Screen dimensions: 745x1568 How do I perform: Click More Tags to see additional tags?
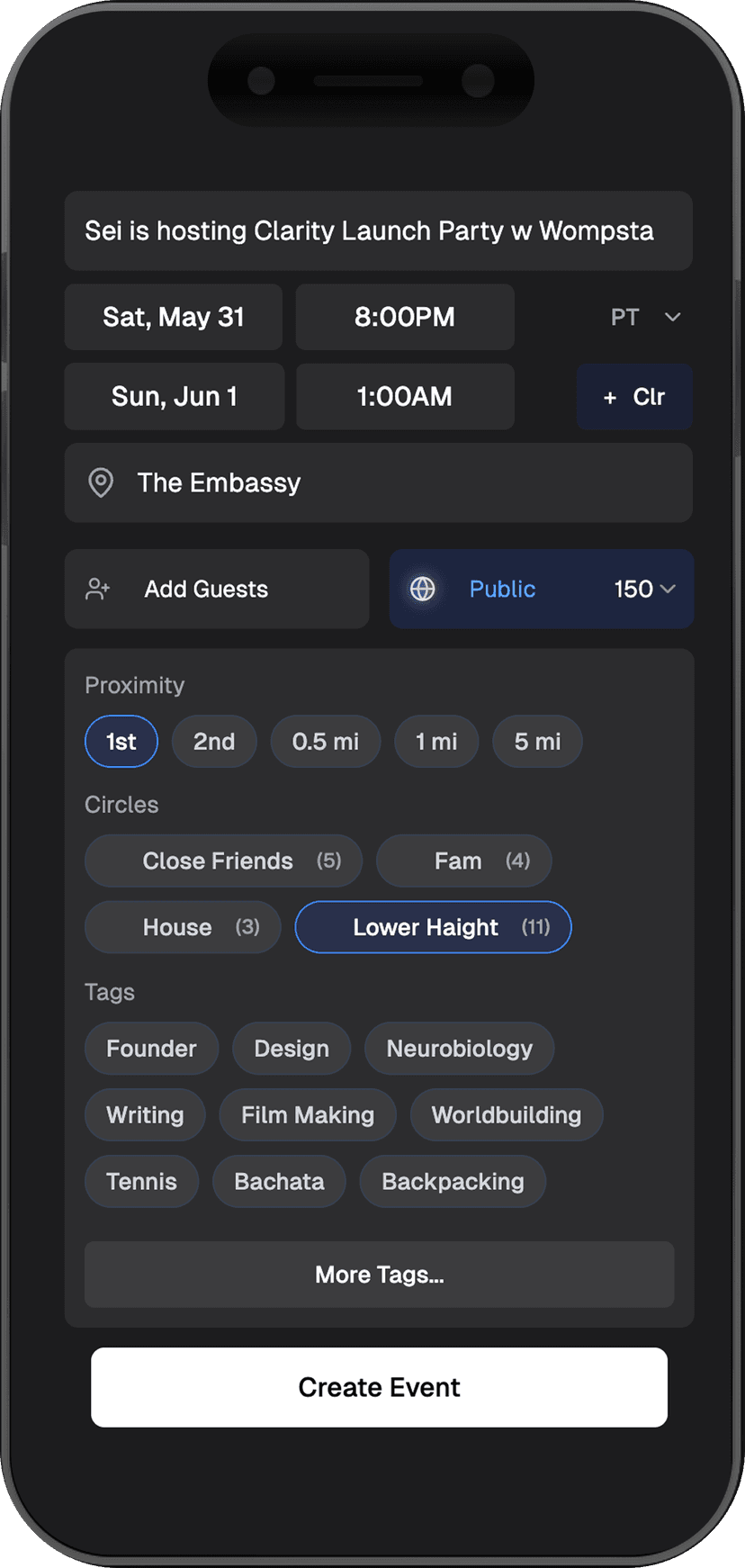click(x=379, y=1275)
